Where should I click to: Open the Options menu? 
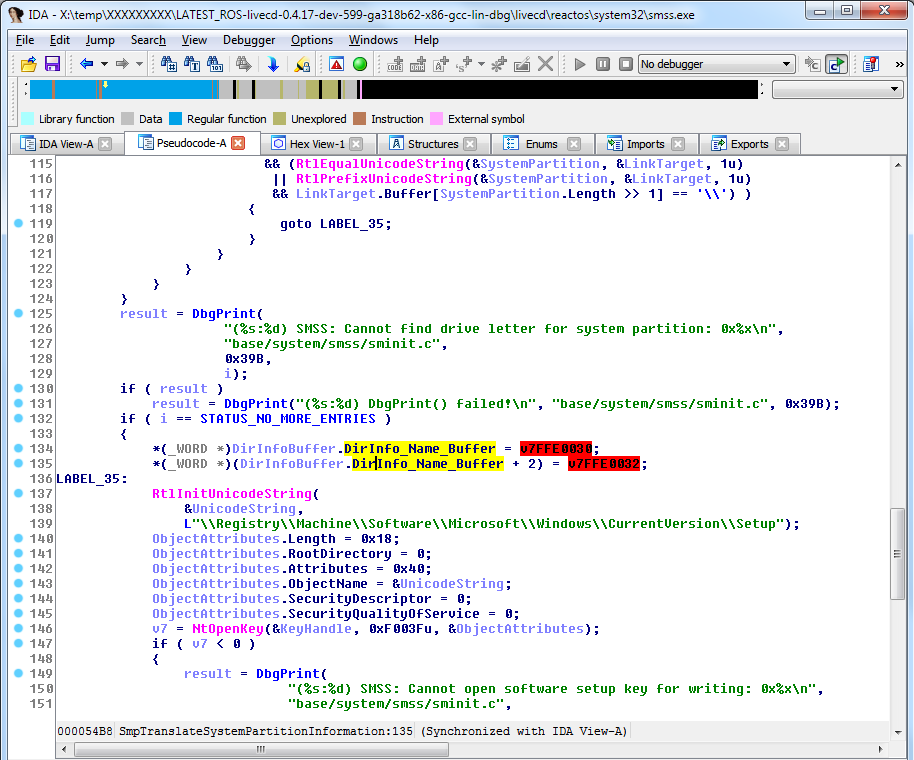click(x=312, y=40)
